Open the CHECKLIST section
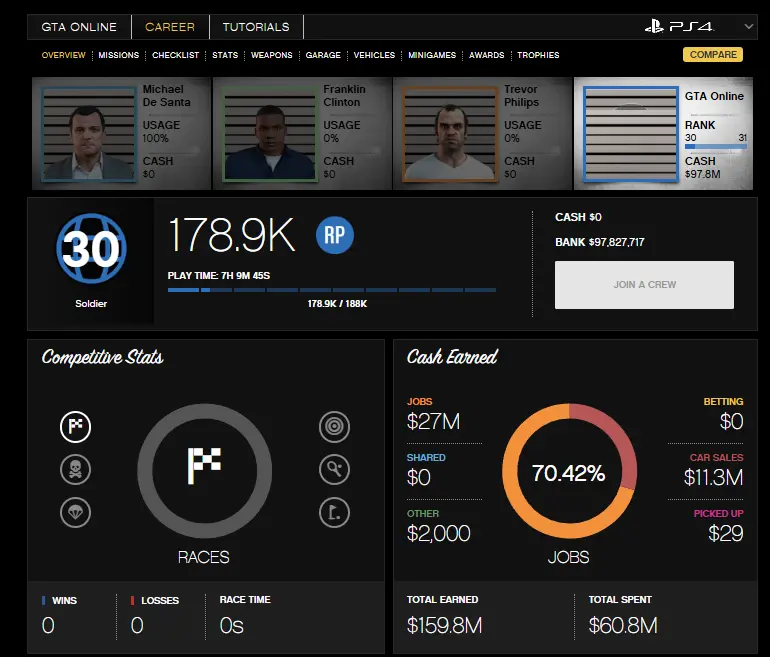This screenshot has width=770, height=657. coord(175,55)
